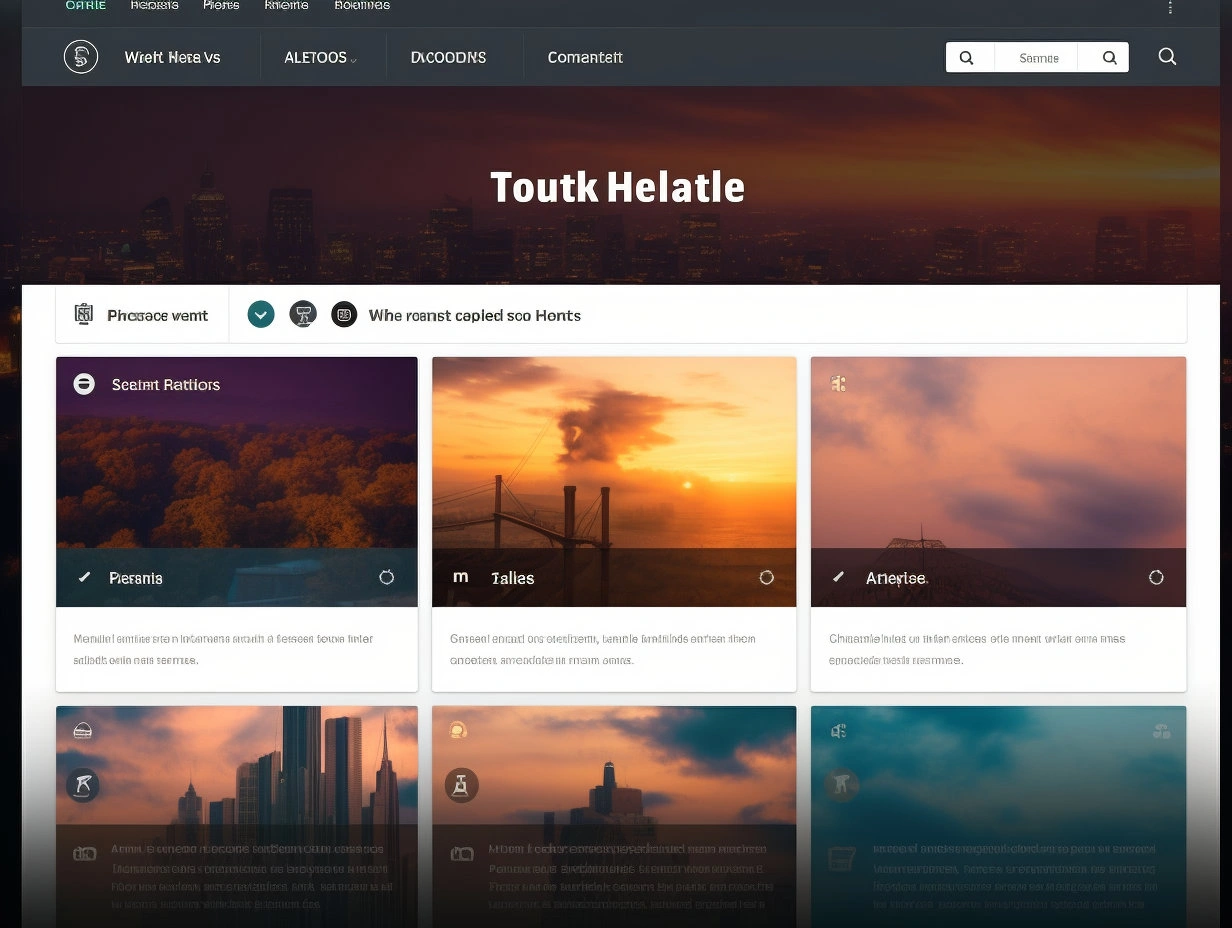Click the magnifier icon at far right of navbar
Image resolution: width=1232 pixels, height=928 pixels.
[1167, 57]
